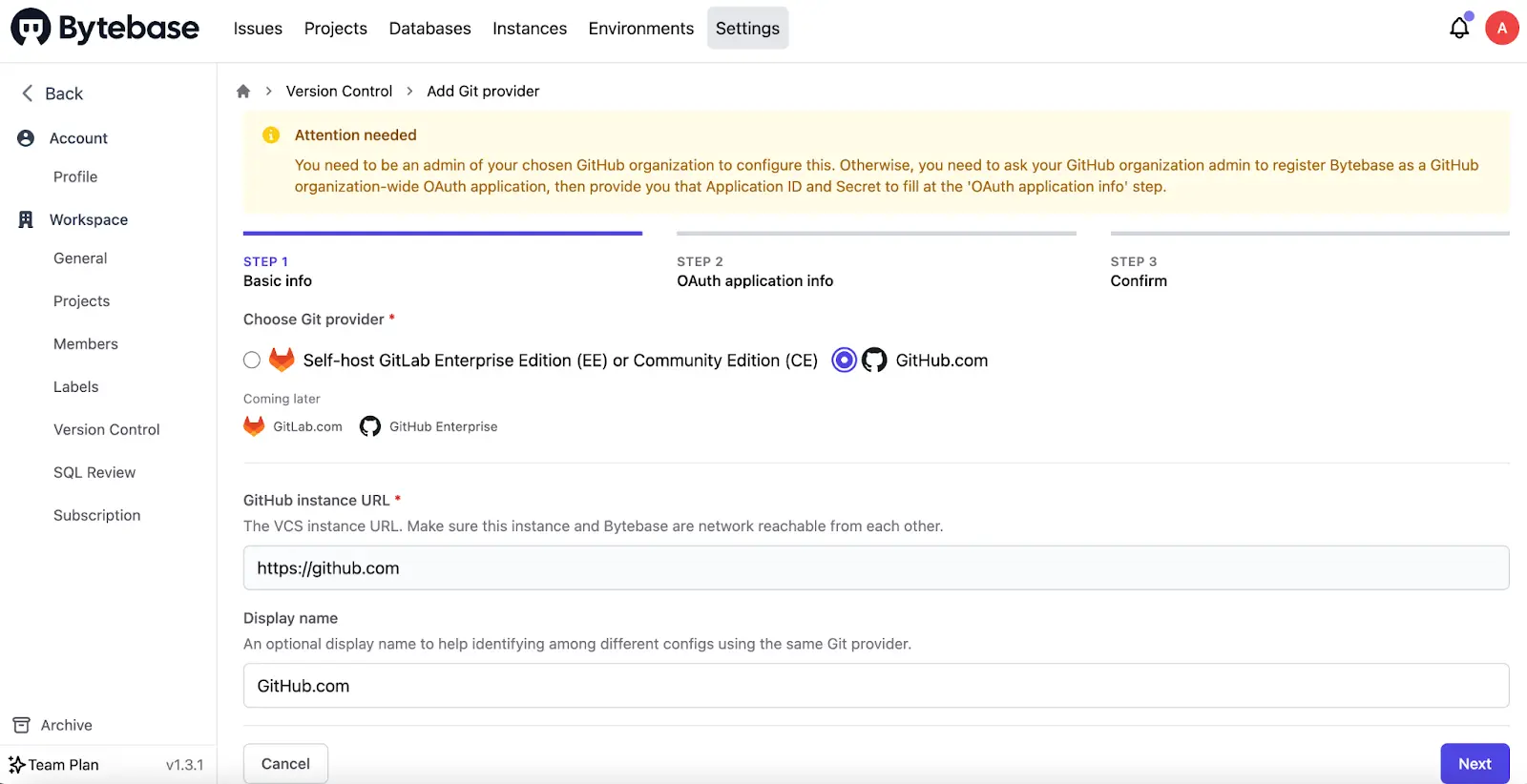Click the Attention needed heading
Screen dimensions: 1527x784
click(356, 135)
